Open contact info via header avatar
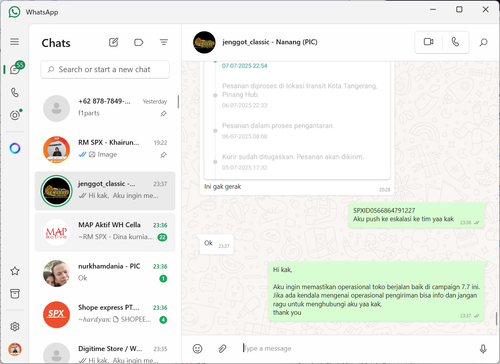This screenshot has height=364, width=500. pos(204,42)
